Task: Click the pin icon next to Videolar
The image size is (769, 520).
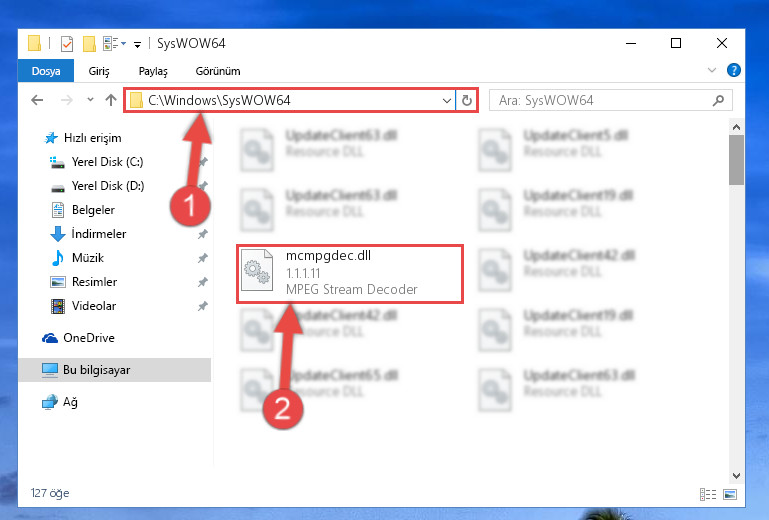Action: coord(203,306)
